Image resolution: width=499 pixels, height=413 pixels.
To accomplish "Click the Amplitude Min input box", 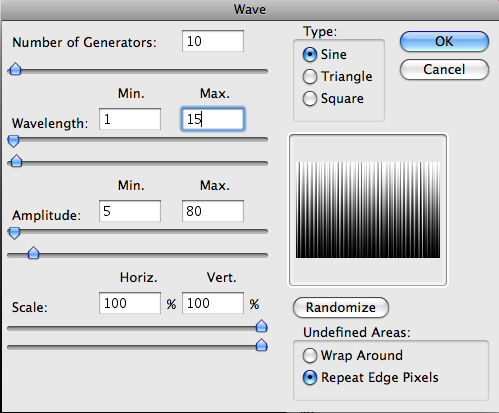I will pyautogui.click(x=130, y=211).
